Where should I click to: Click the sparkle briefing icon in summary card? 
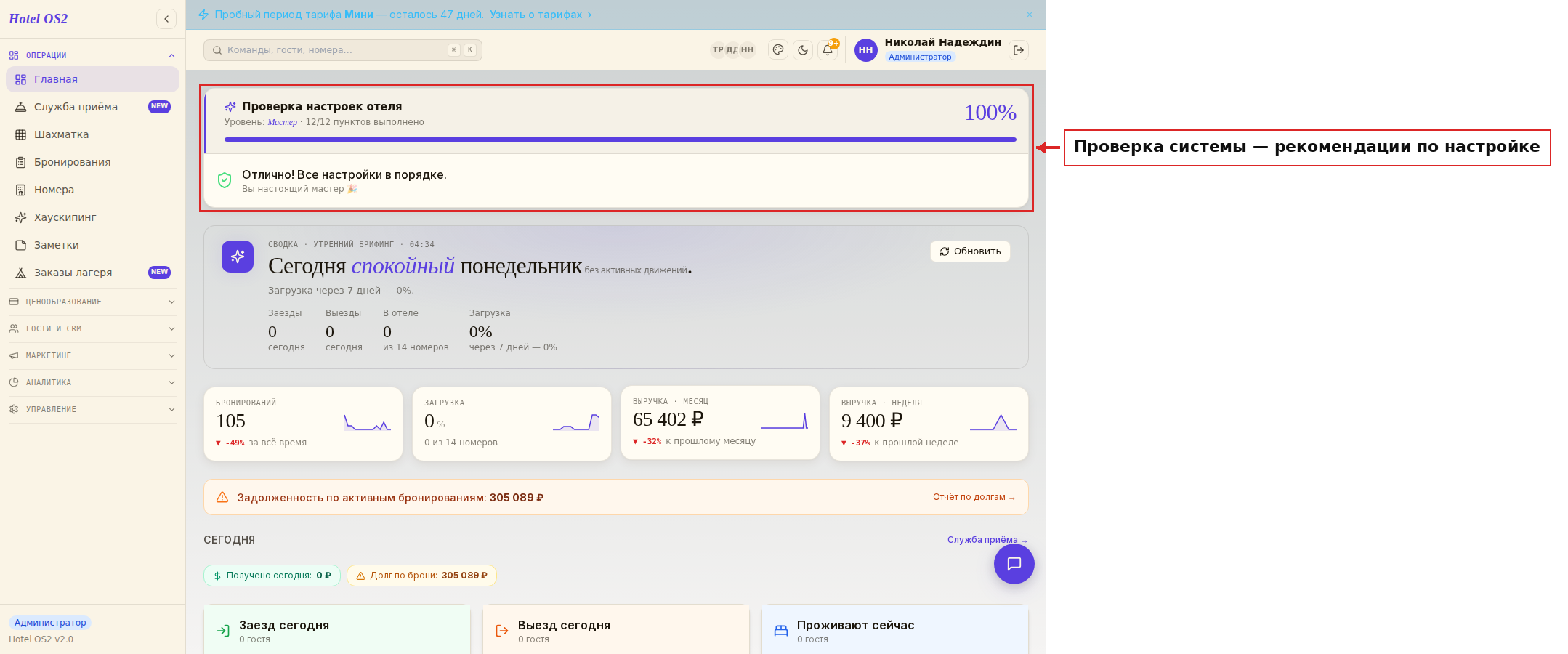click(x=238, y=257)
